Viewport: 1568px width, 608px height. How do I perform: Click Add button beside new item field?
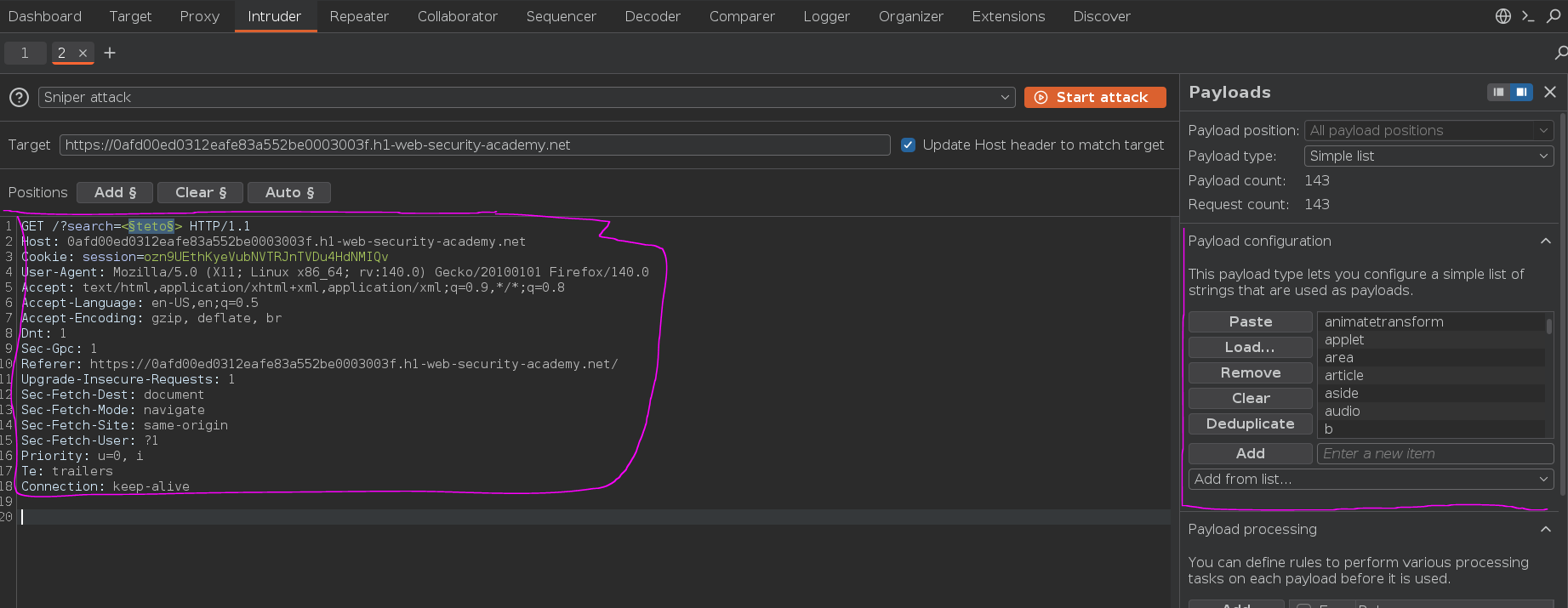click(1251, 453)
